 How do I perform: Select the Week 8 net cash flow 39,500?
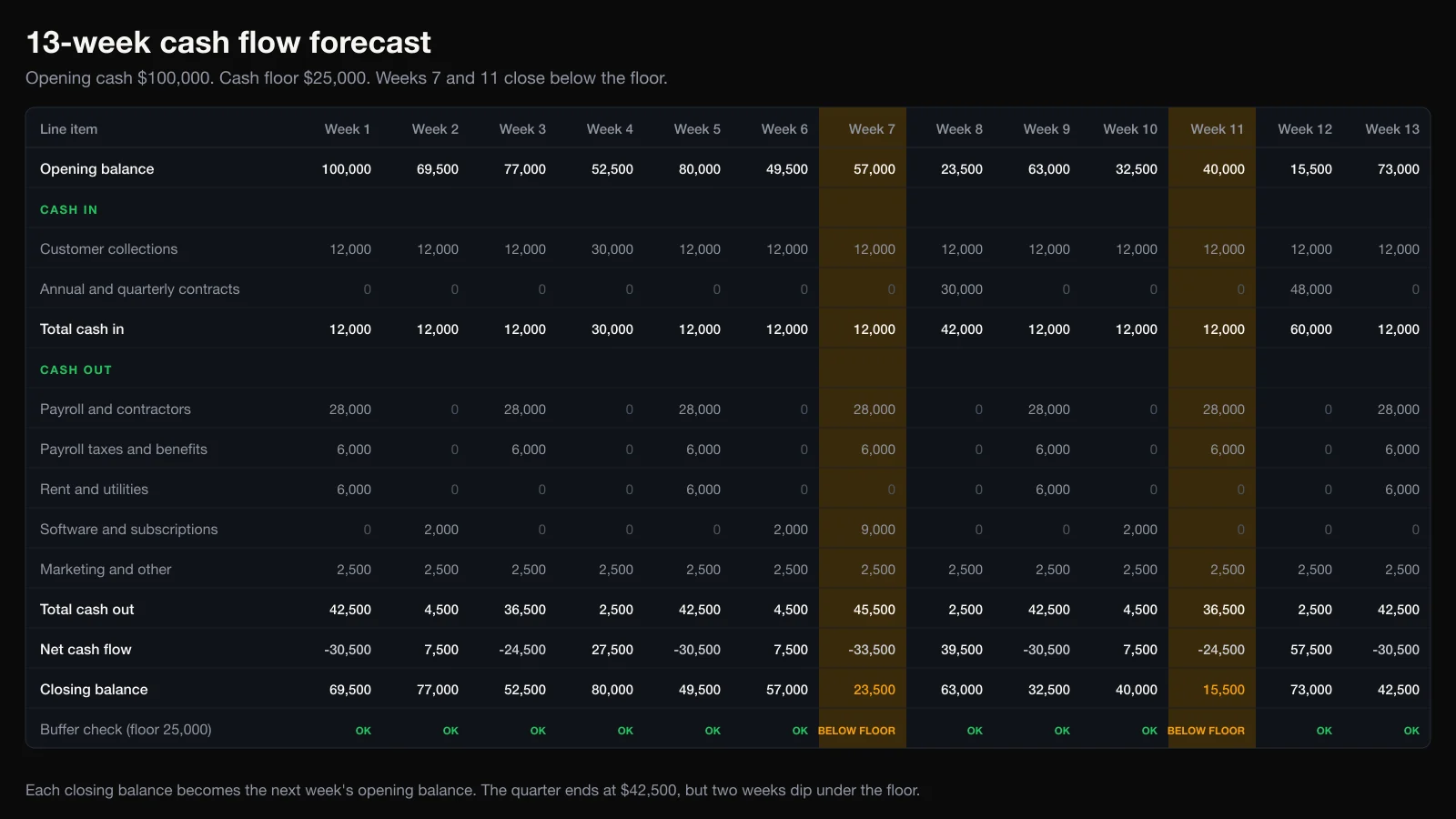962,650
